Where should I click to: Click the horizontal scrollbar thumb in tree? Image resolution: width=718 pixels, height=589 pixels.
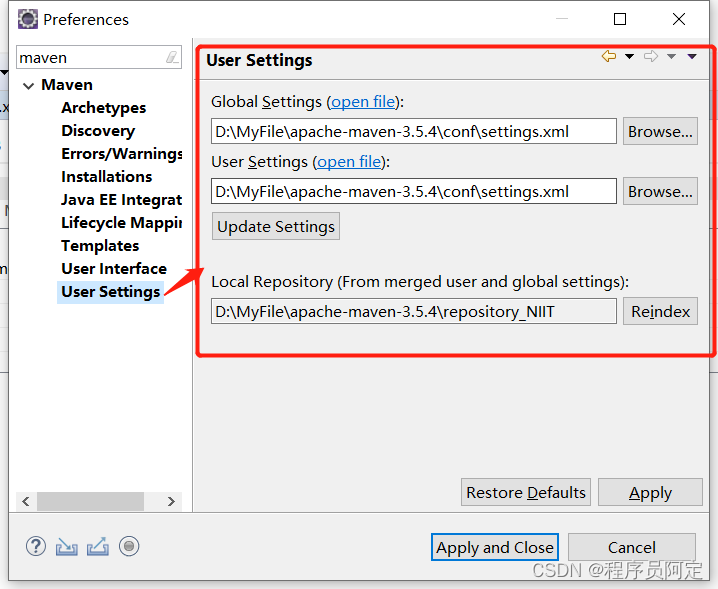90,502
